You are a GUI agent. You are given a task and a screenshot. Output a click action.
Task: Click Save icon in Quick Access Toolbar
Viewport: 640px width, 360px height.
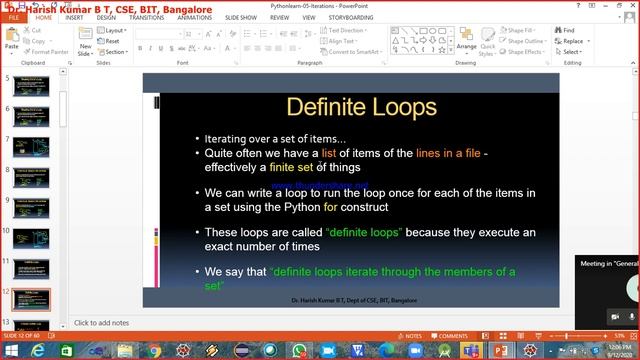coord(22,5)
